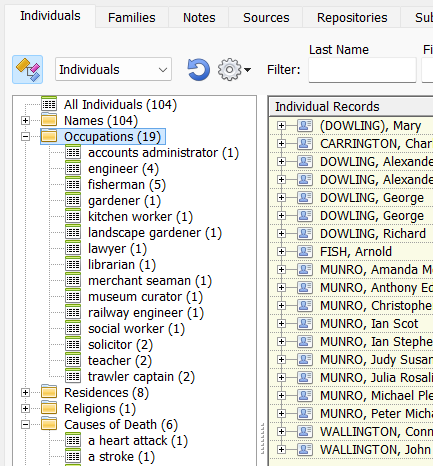Collapse the Occupations folder
The image size is (433, 466).
pyautogui.click(x=25, y=136)
